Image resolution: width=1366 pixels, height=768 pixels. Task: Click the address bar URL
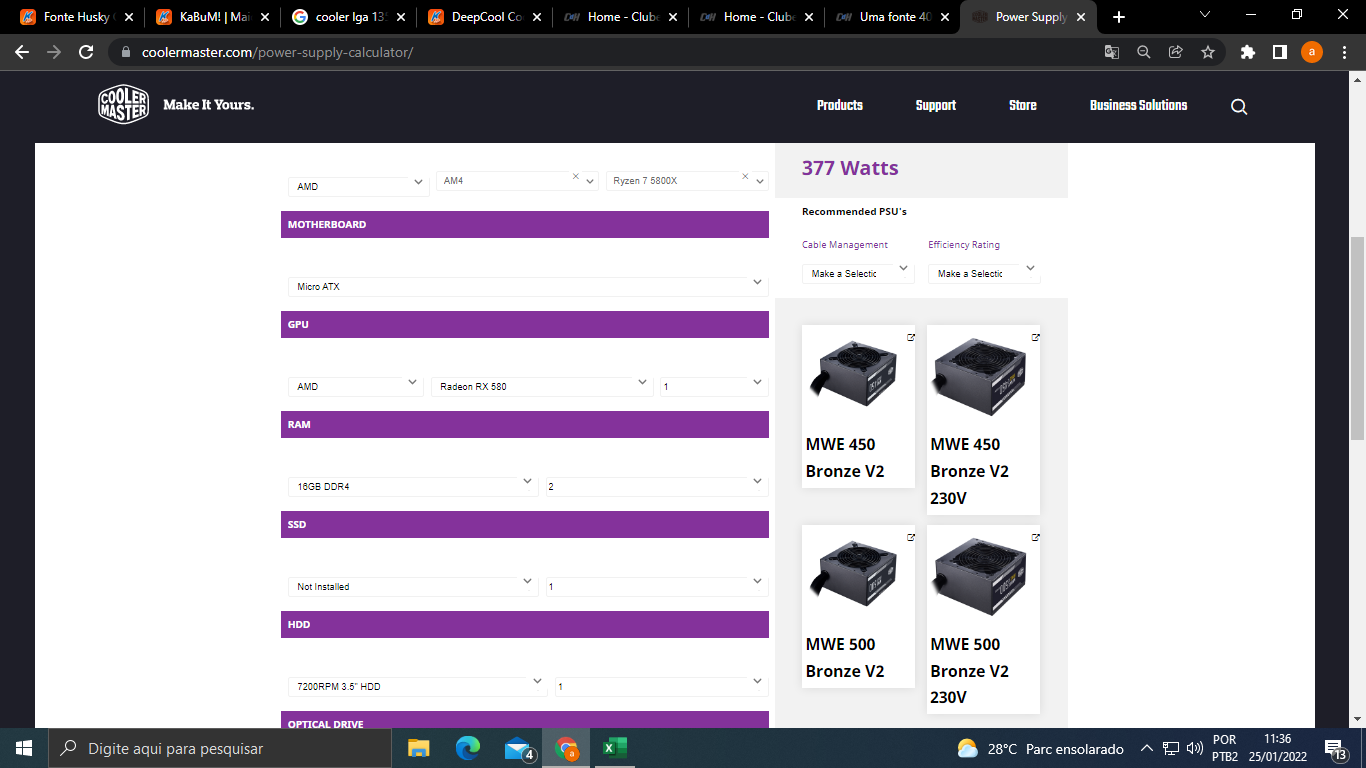pos(277,52)
